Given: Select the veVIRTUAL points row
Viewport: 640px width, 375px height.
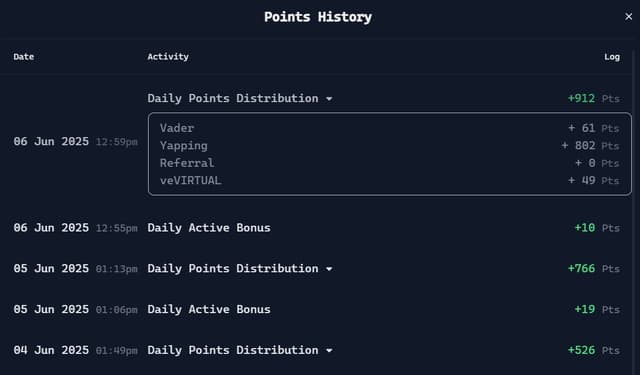Looking at the screenshot, I should pyautogui.click(x=389, y=180).
